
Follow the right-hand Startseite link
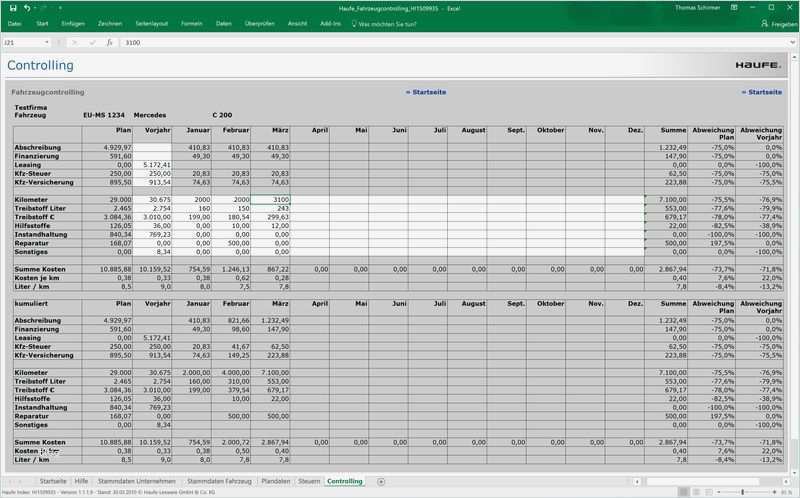click(x=761, y=92)
